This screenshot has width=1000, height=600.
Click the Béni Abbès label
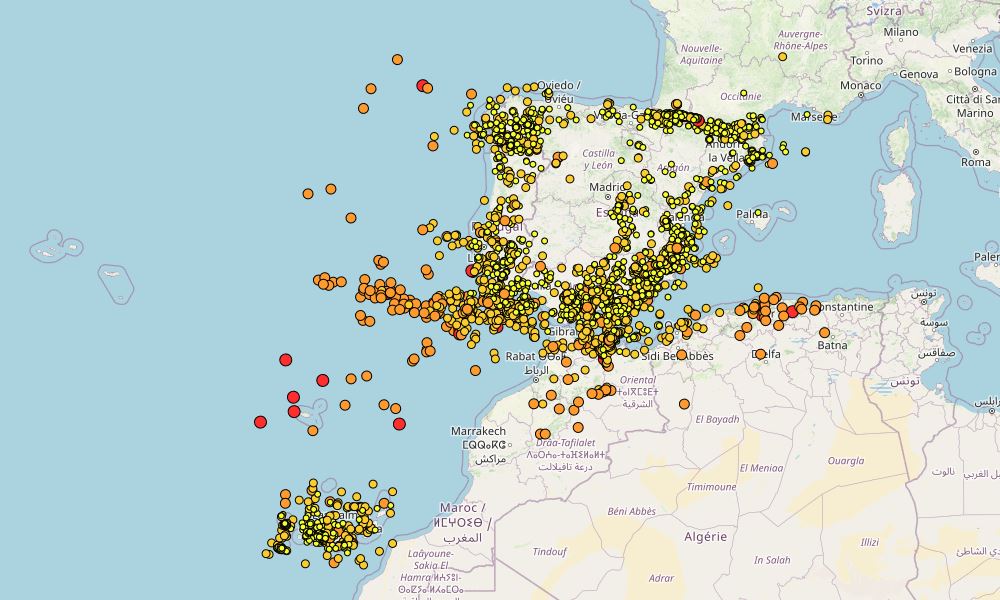[x=631, y=511]
